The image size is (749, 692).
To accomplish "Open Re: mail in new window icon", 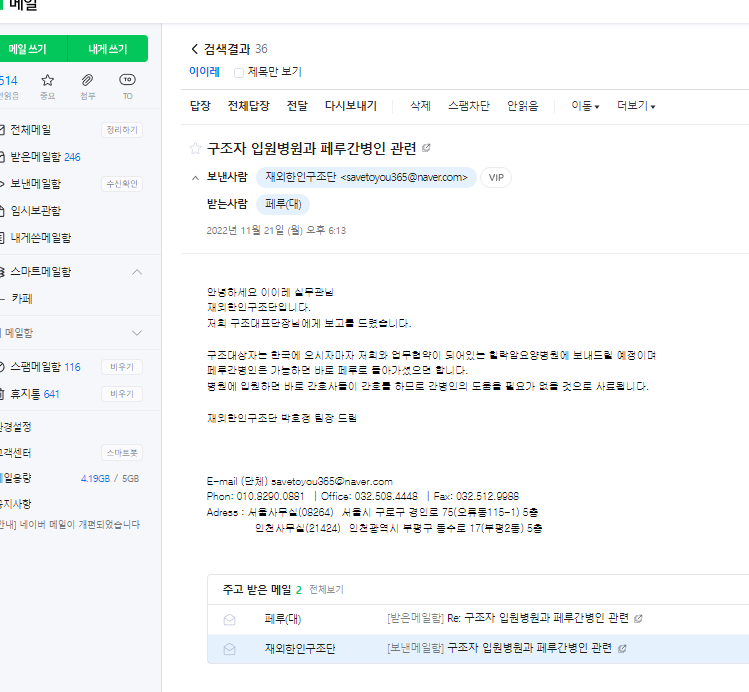I will pos(638,619).
